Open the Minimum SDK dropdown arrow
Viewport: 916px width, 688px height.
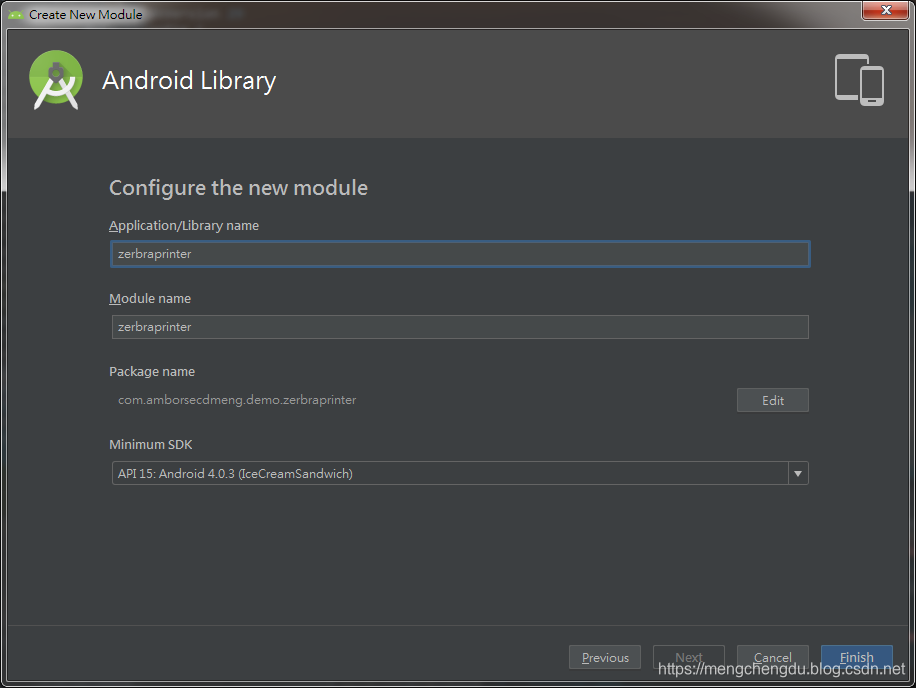[798, 473]
